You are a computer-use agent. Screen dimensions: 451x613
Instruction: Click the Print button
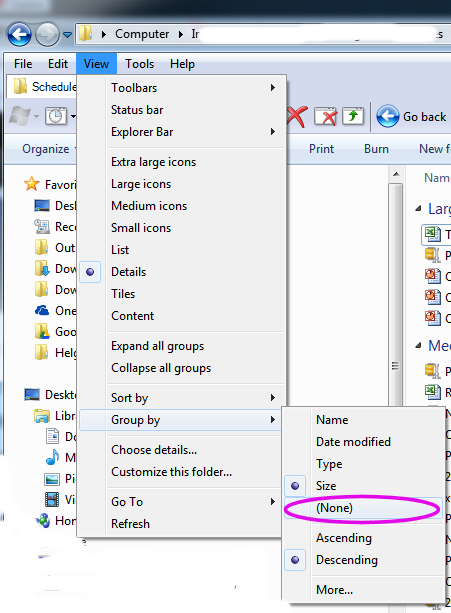click(x=321, y=149)
